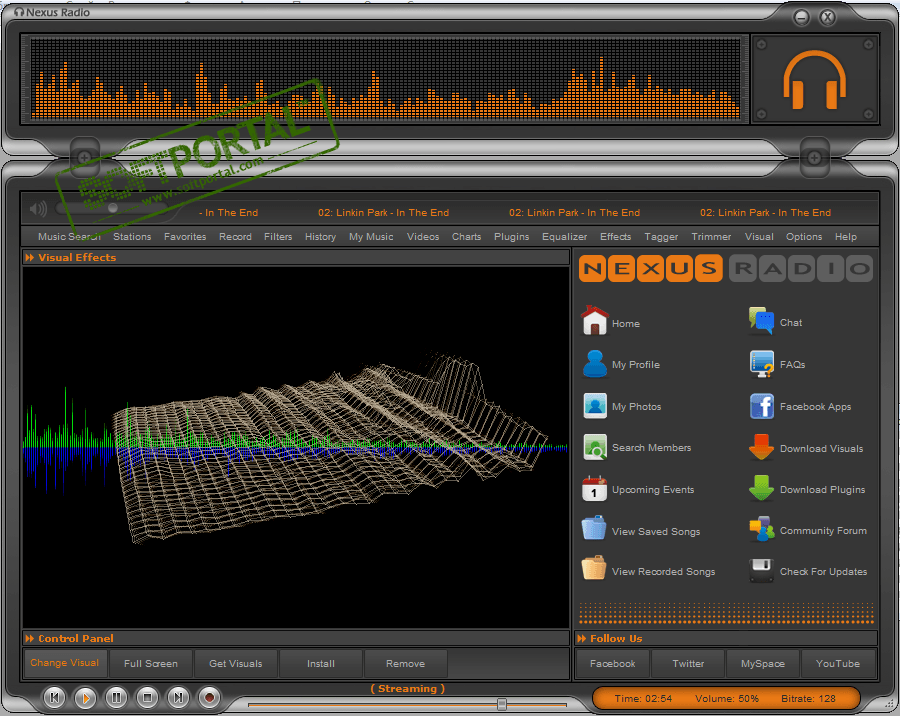This screenshot has height=716, width=900.
Task: Open the Favorites menu
Action: (185, 237)
